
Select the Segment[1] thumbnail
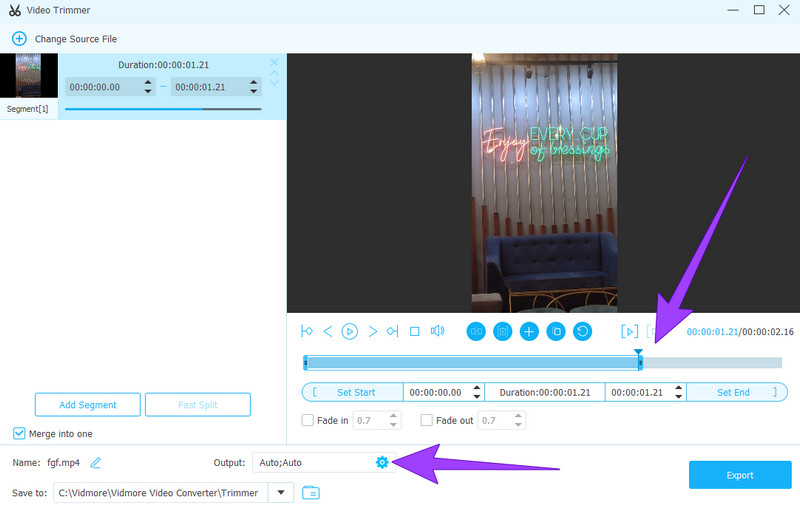[x=29, y=75]
